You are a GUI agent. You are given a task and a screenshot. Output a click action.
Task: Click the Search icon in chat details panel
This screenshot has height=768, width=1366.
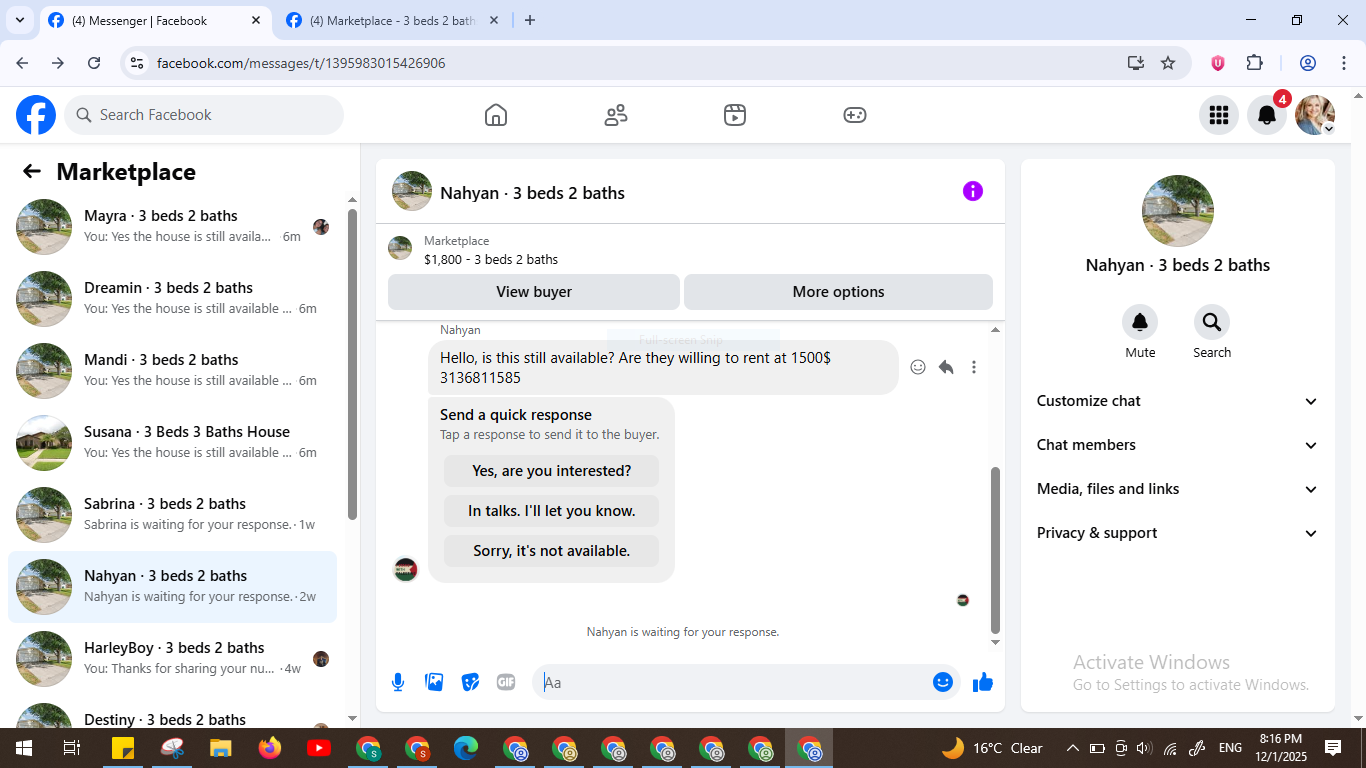1212,322
